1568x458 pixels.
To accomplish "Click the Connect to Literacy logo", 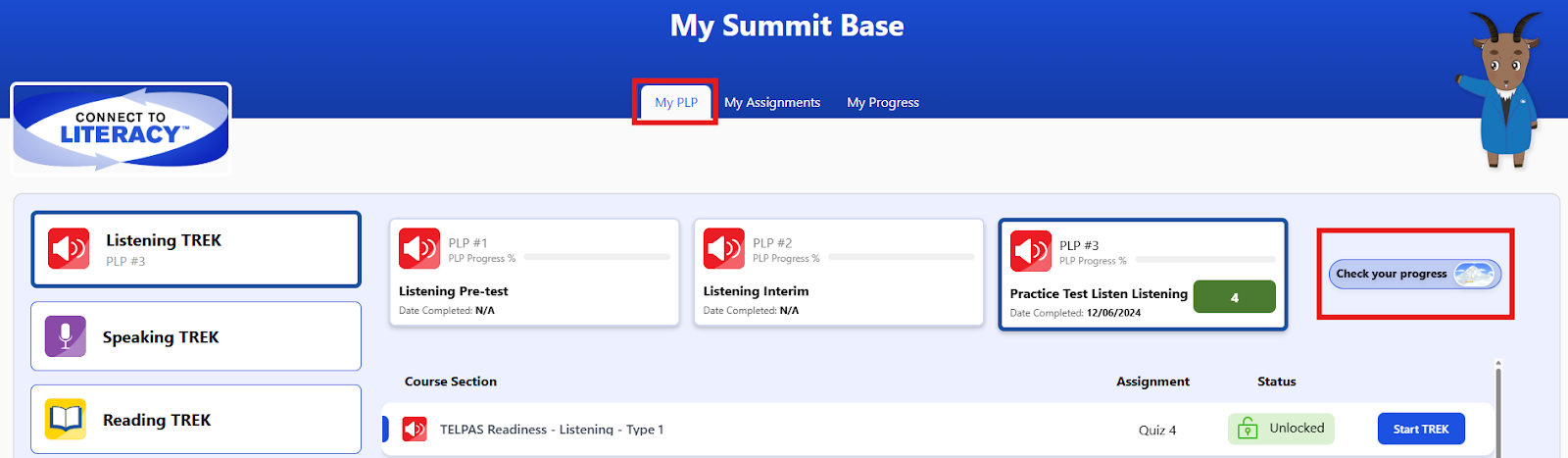I will coord(121,127).
